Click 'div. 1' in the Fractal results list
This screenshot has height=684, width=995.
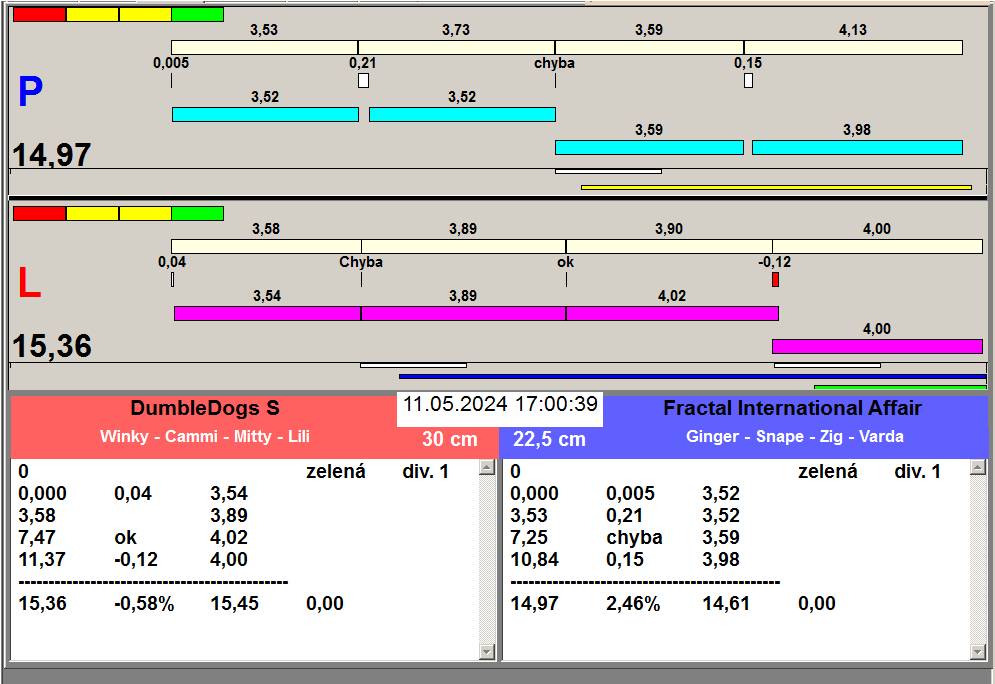coord(917,471)
